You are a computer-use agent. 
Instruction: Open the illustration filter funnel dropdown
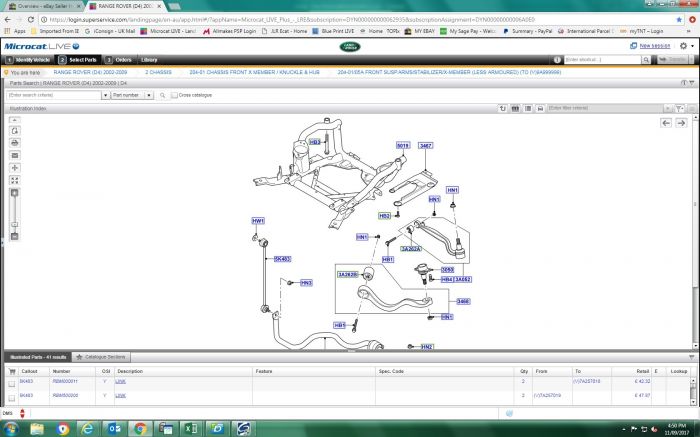point(679,108)
